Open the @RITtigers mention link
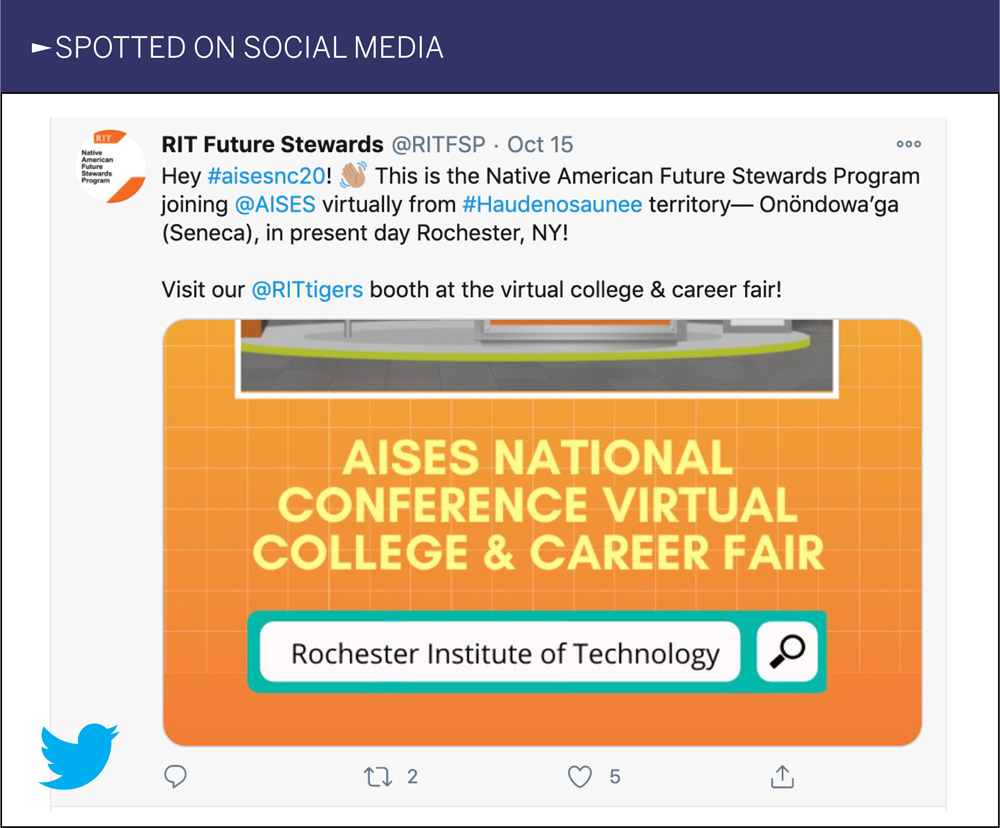The height and width of the screenshot is (828, 1000). 307,290
